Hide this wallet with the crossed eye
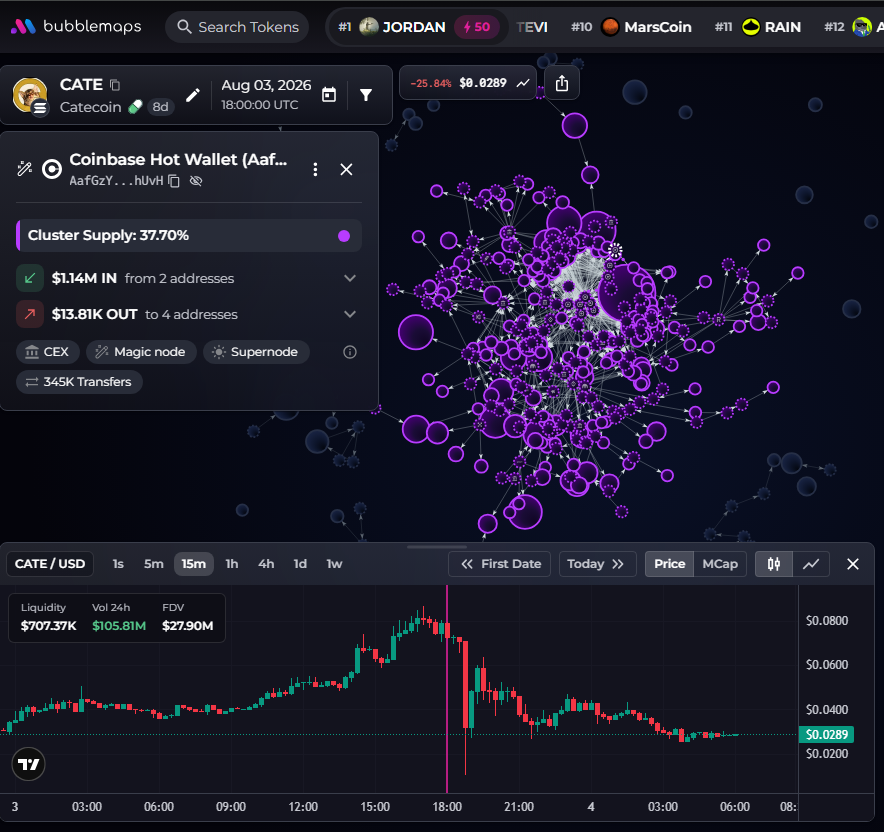 pos(196,181)
